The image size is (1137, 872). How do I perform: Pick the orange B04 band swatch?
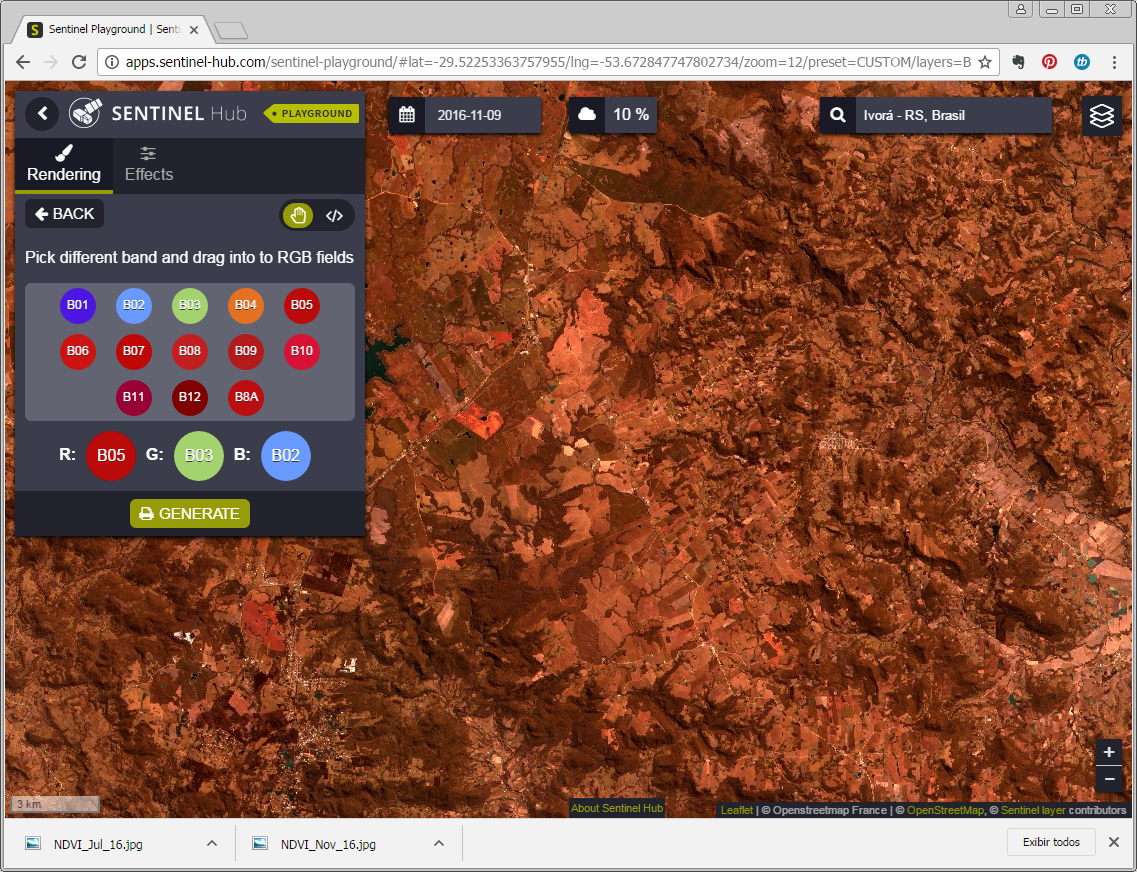(x=246, y=305)
